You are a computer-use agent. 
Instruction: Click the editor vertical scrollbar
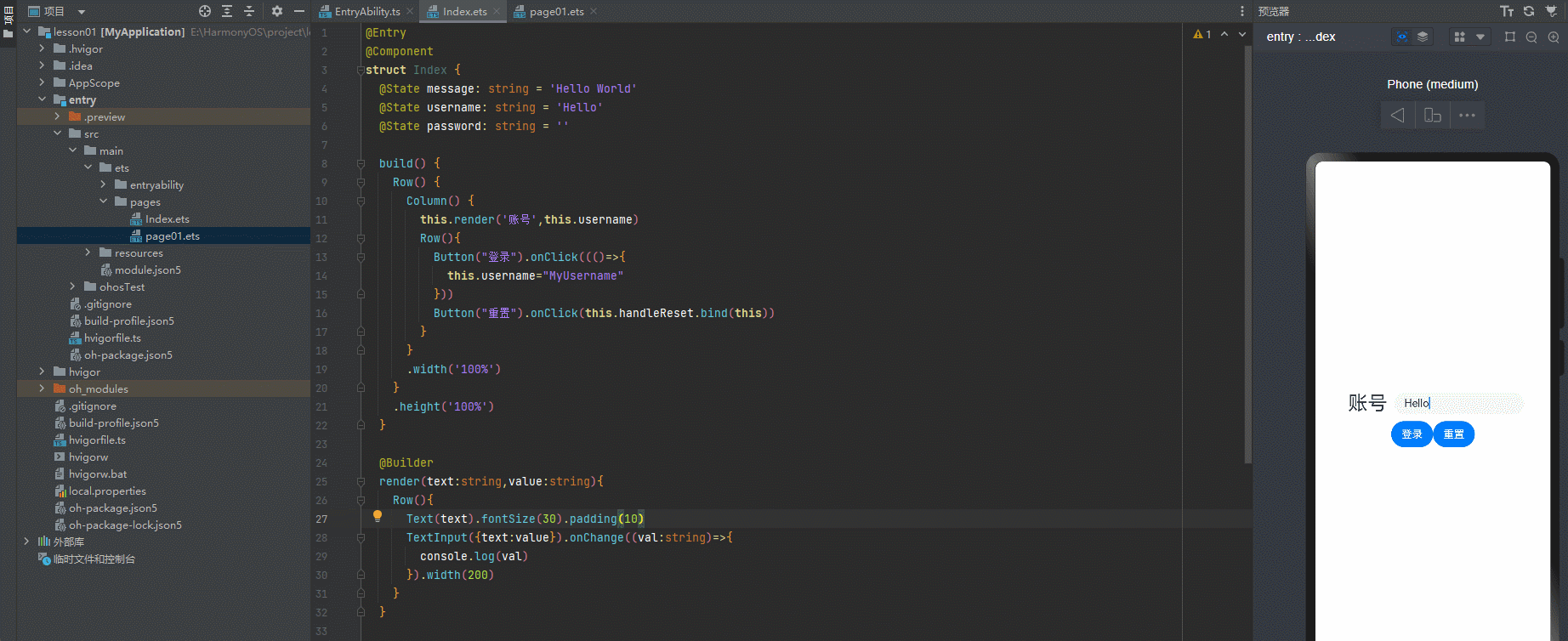(1247, 254)
